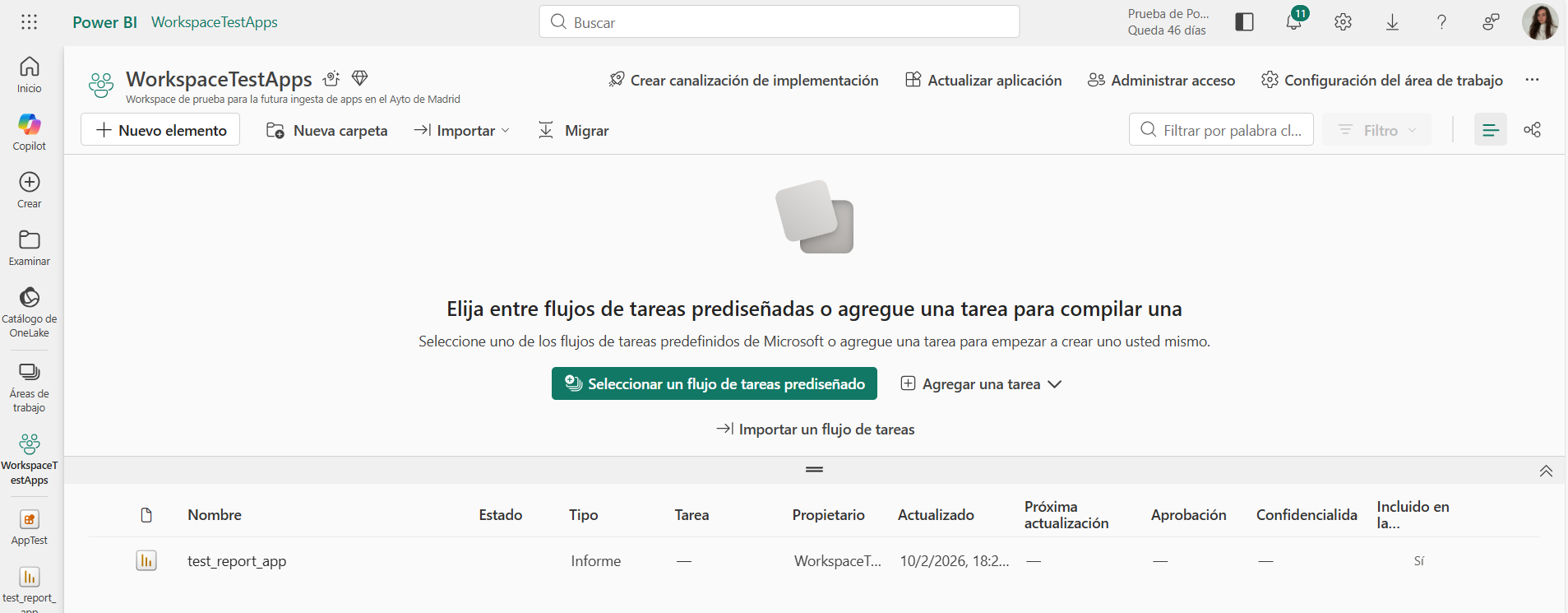Click the Tarea column header
The height and width of the screenshot is (613, 1568).
pos(691,515)
